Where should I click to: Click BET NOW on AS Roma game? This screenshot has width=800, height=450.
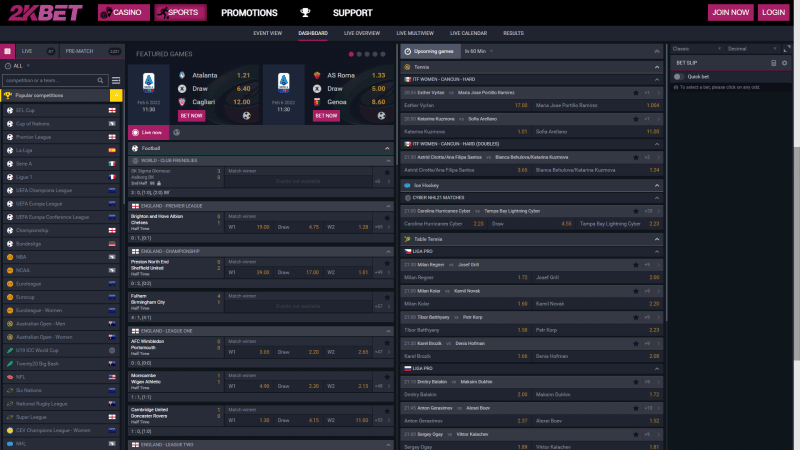coord(326,116)
